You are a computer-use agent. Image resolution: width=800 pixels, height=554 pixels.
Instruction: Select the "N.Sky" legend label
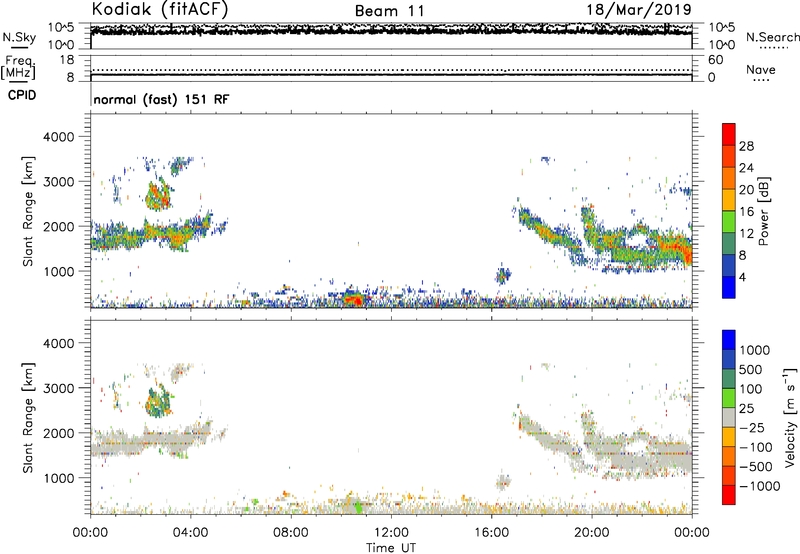pos(19,37)
